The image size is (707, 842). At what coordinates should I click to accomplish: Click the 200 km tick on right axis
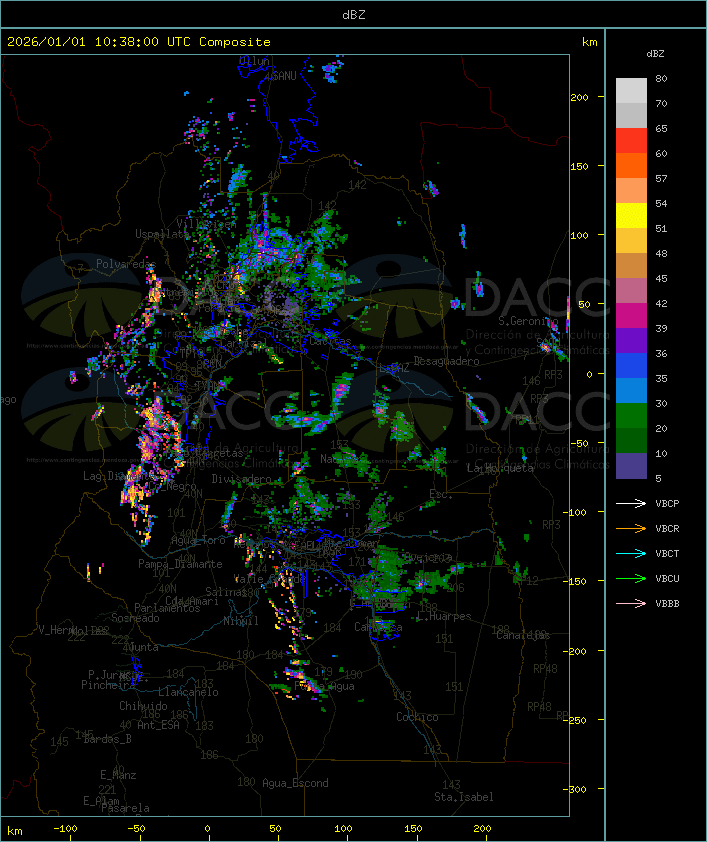[x=579, y=97]
